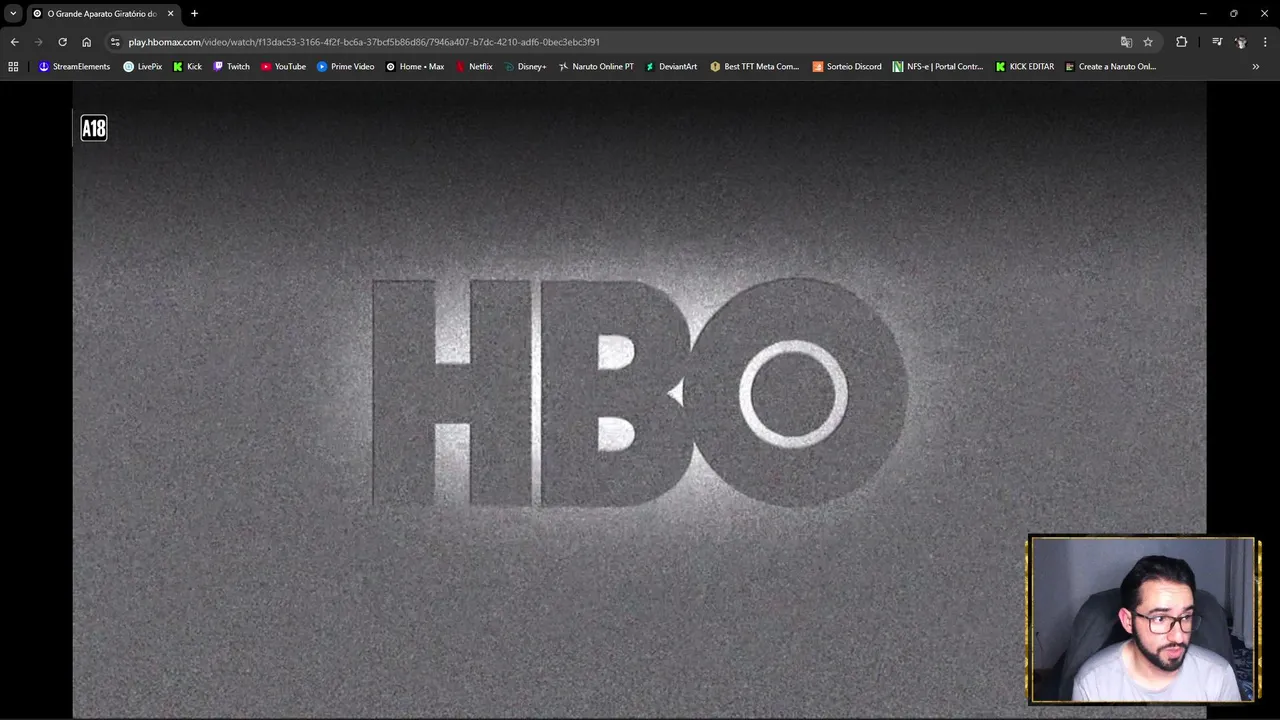Translate this page icon

pyautogui.click(x=1126, y=42)
